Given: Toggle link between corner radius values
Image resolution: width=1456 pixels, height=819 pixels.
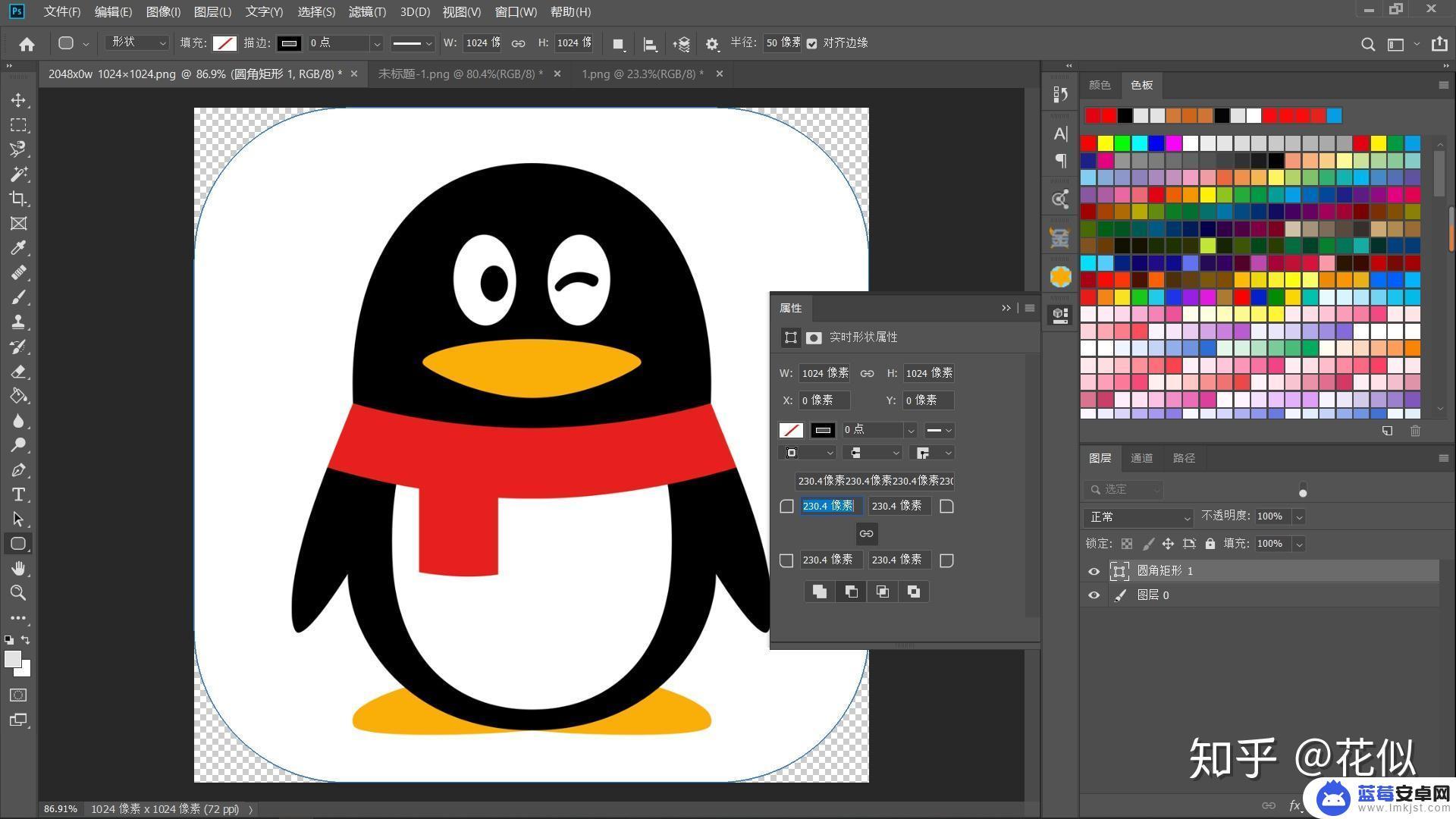Looking at the screenshot, I should tap(866, 533).
